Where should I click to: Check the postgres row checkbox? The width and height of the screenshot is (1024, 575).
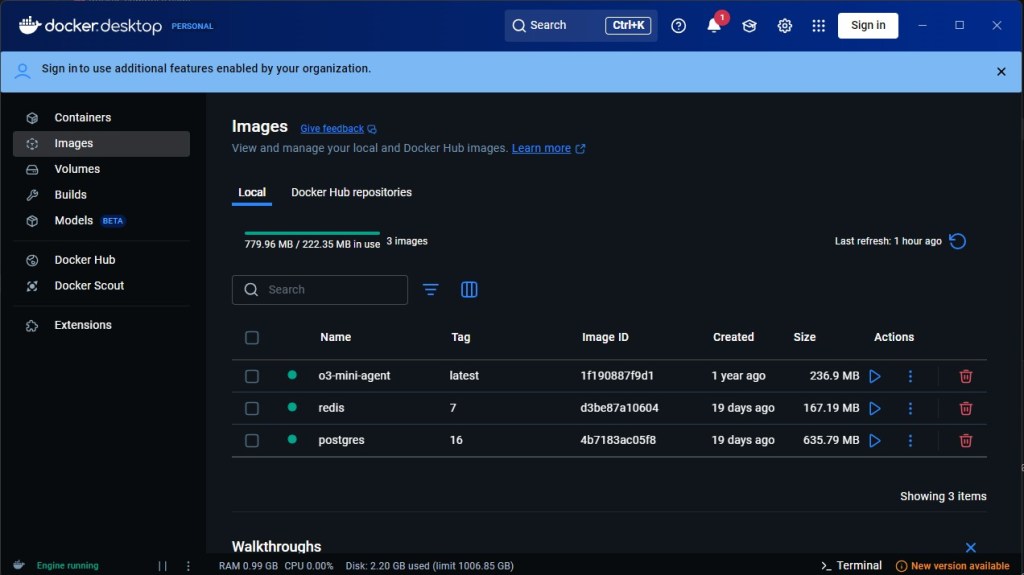pyautogui.click(x=251, y=440)
